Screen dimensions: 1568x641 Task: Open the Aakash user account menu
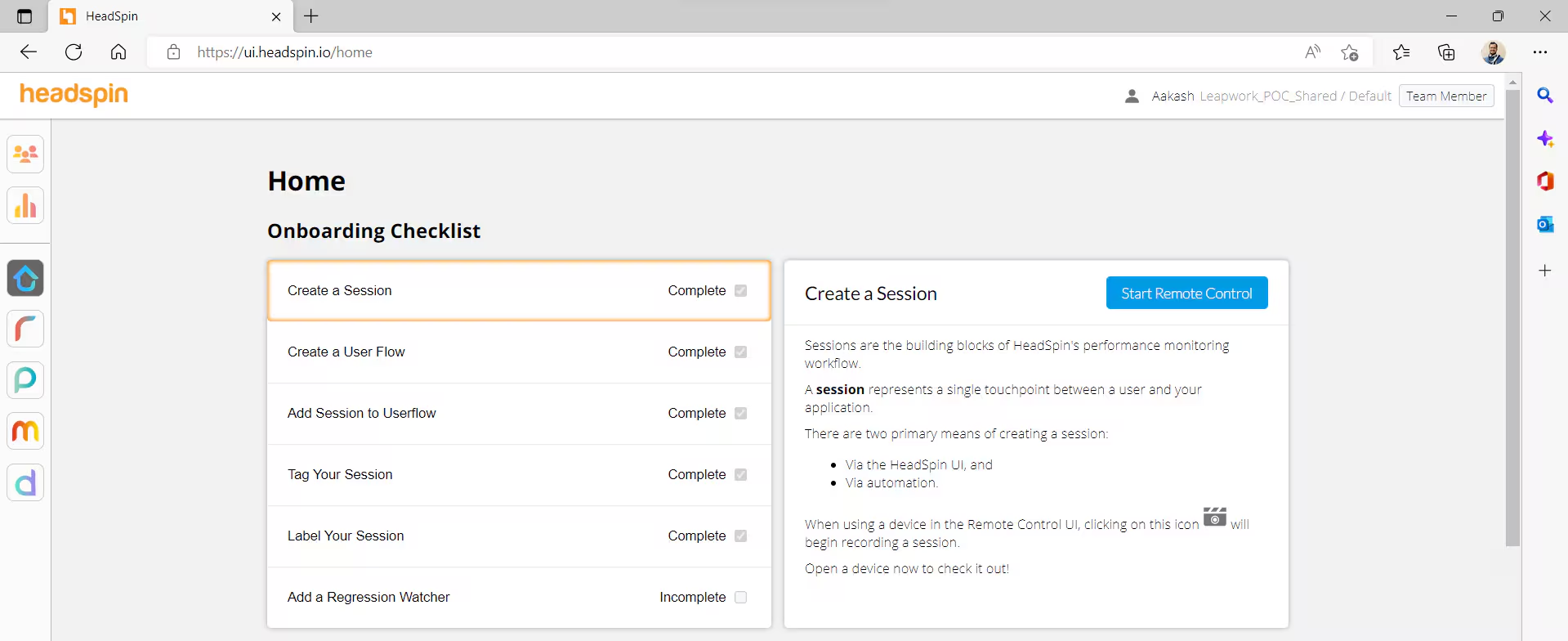coord(1173,96)
